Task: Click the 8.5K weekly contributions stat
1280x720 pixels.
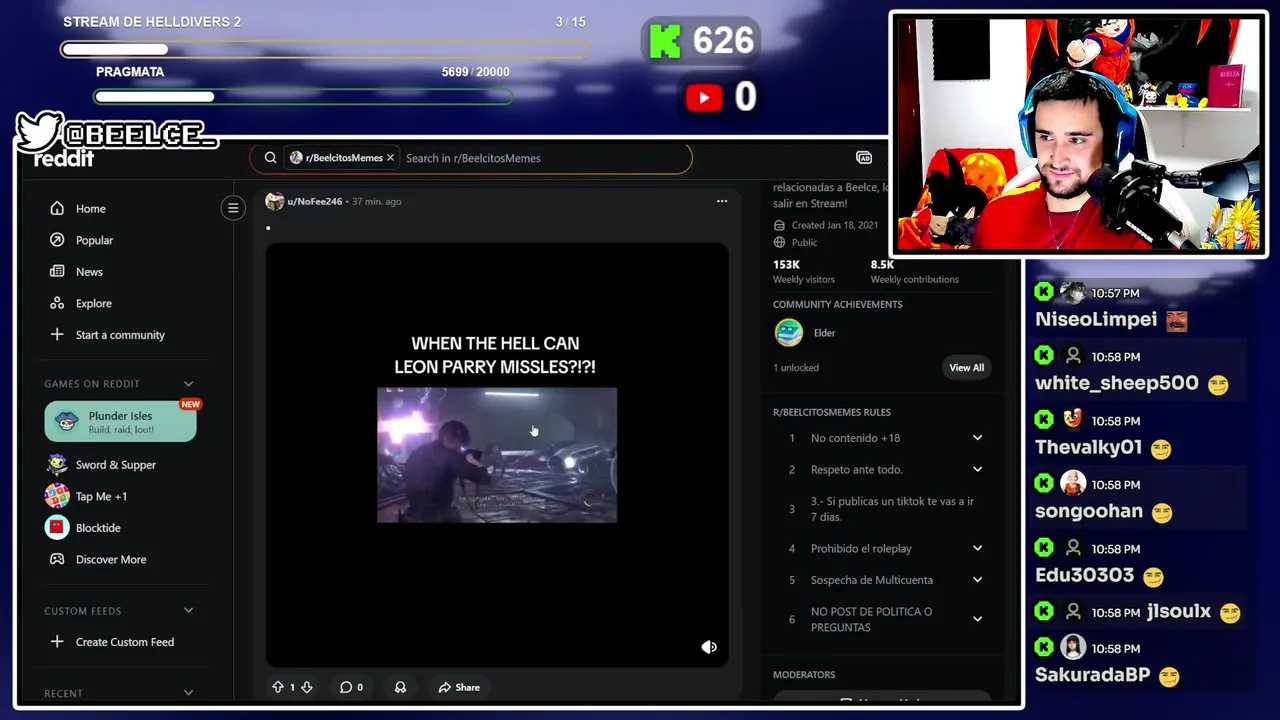Action: (914, 271)
